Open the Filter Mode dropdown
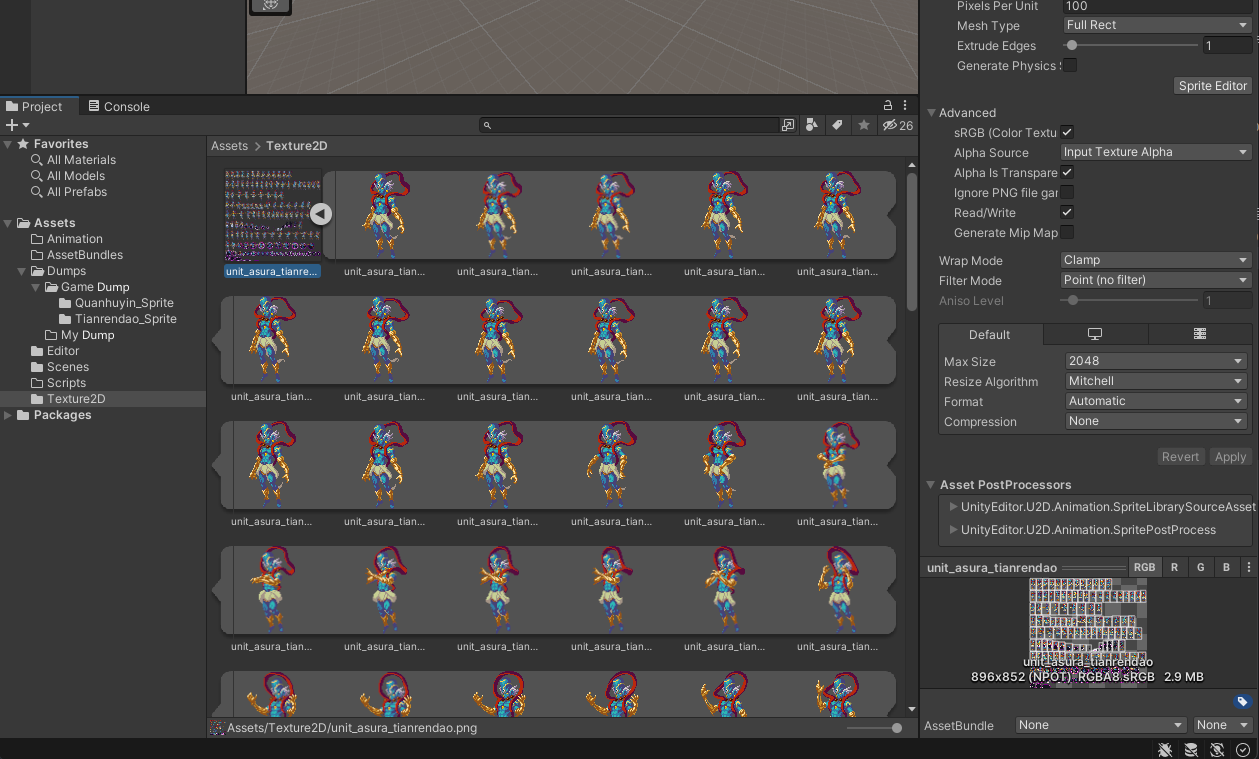1259x759 pixels. tap(1156, 280)
